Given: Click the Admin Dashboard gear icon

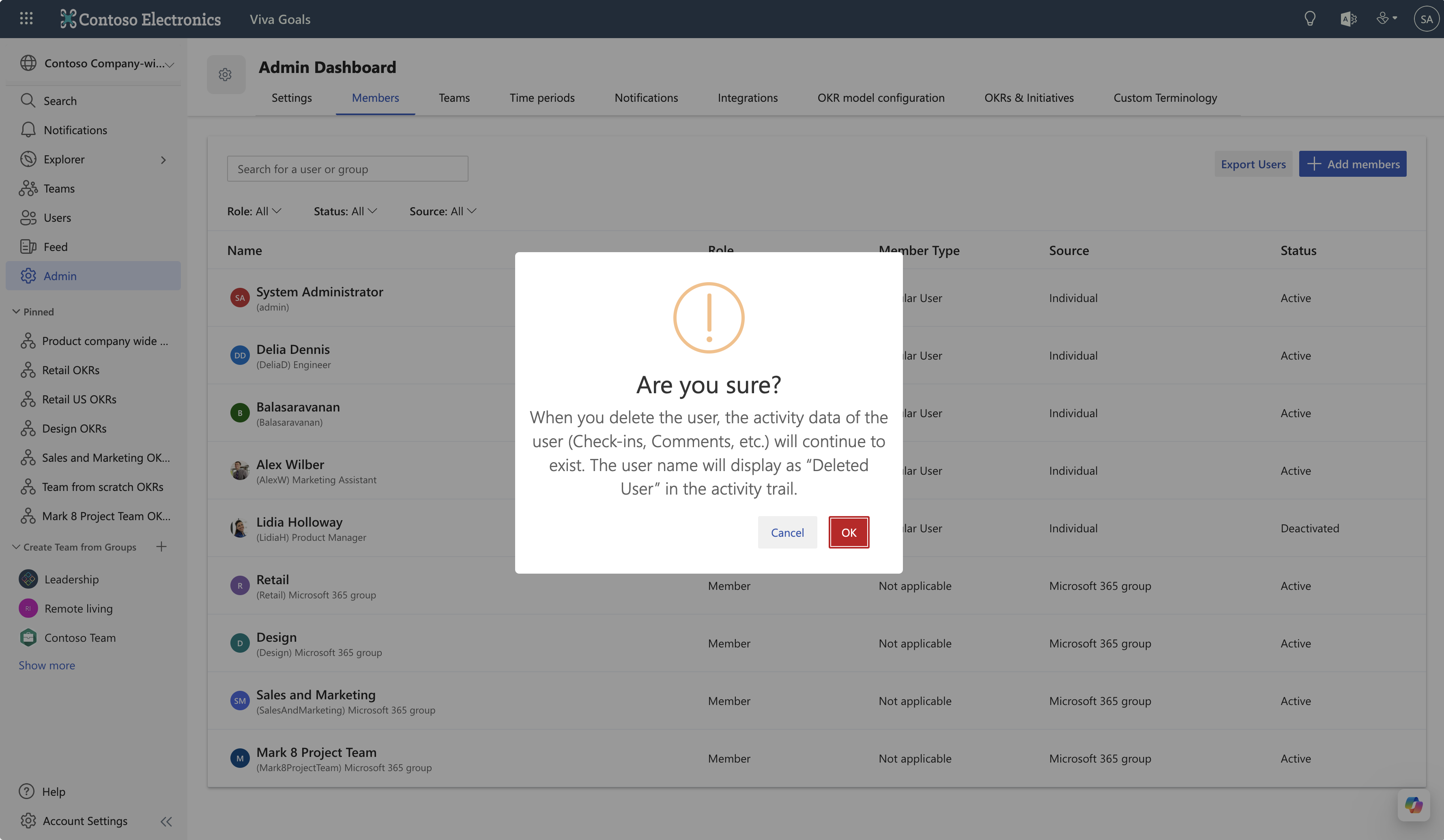Looking at the screenshot, I should [x=225, y=75].
